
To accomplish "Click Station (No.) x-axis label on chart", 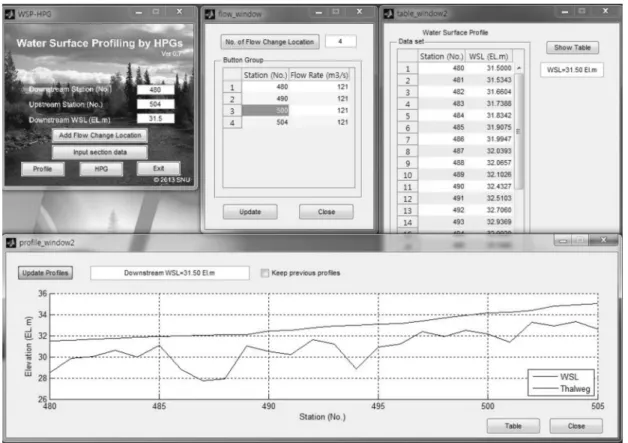I will tap(322, 417).
